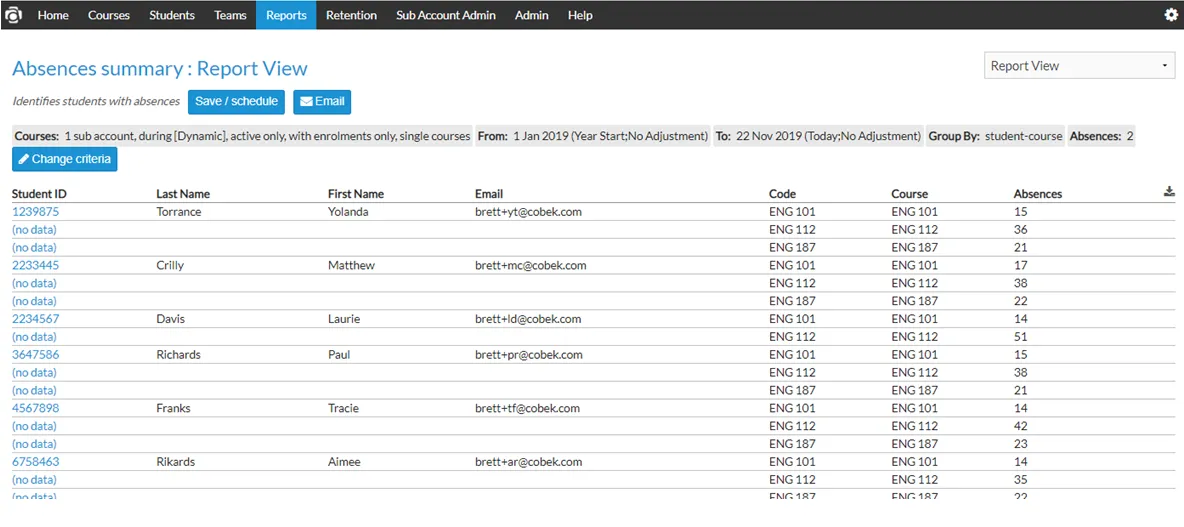
Task: Click the app logo icon in the navbar
Action: pos(14,15)
